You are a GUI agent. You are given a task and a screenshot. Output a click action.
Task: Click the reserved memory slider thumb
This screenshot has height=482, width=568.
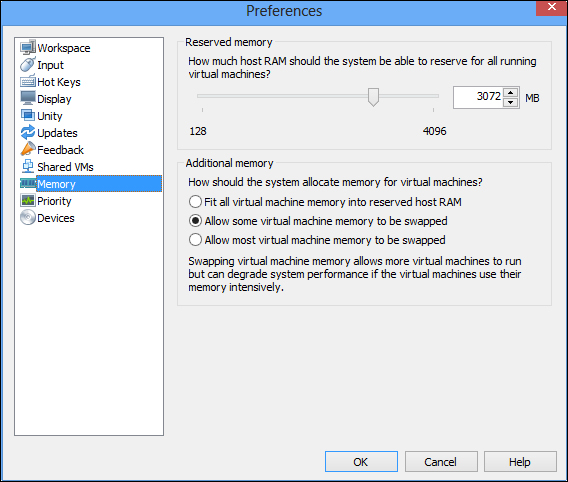[x=373, y=97]
